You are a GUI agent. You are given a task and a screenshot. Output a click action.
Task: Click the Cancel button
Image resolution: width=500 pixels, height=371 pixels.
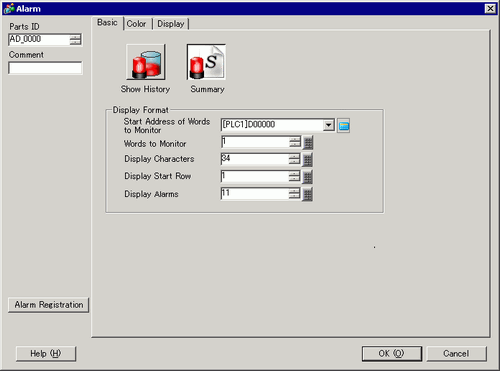click(x=456, y=353)
